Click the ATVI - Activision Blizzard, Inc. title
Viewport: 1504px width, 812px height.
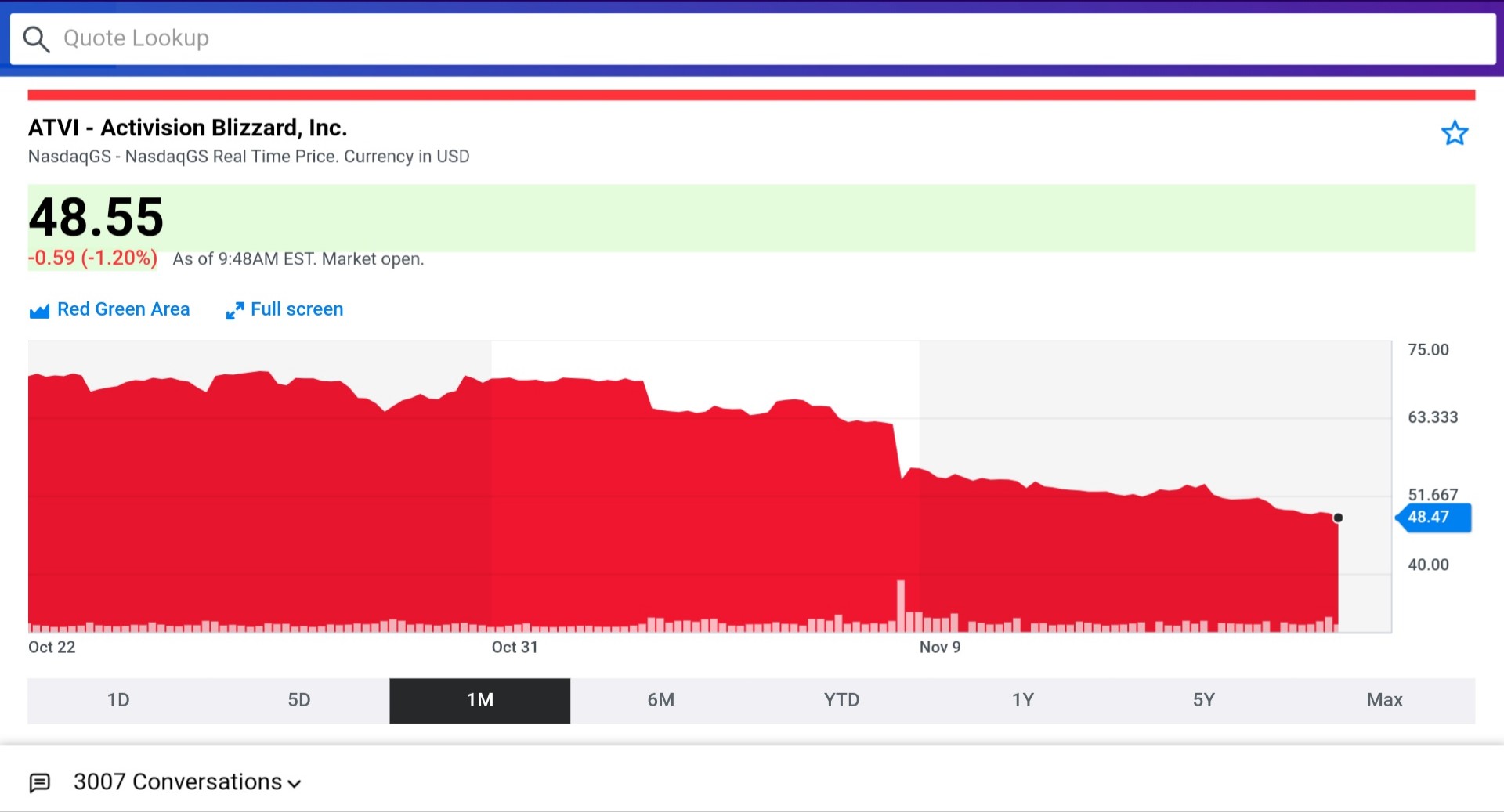click(188, 128)
